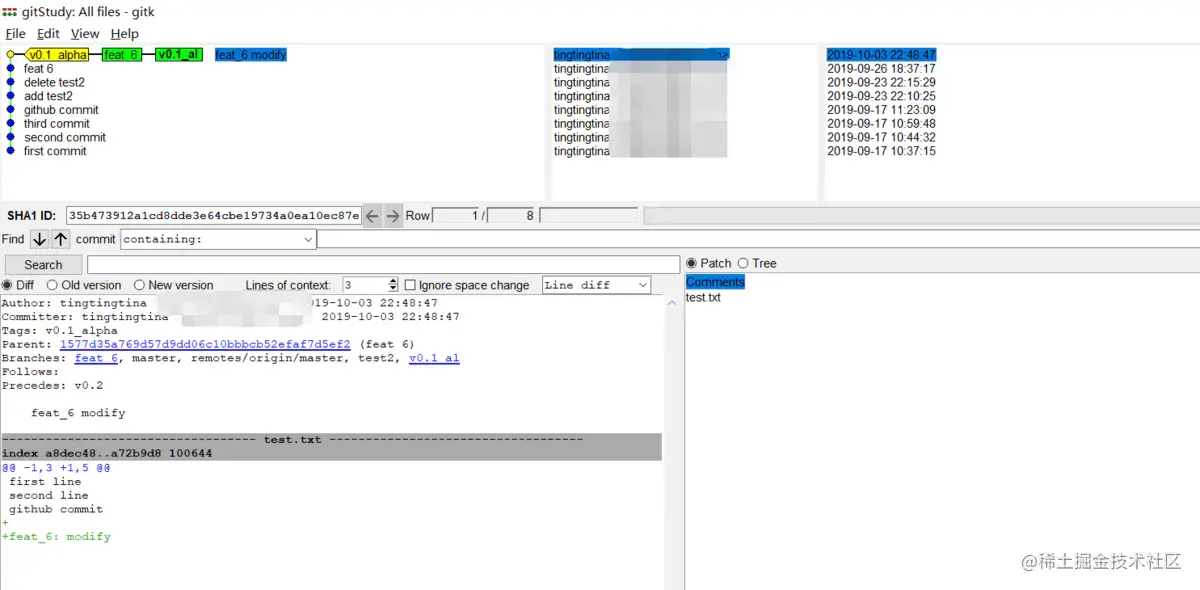Follow the feat_6 branch link in details
The image size is (1200, 590).
96,358
